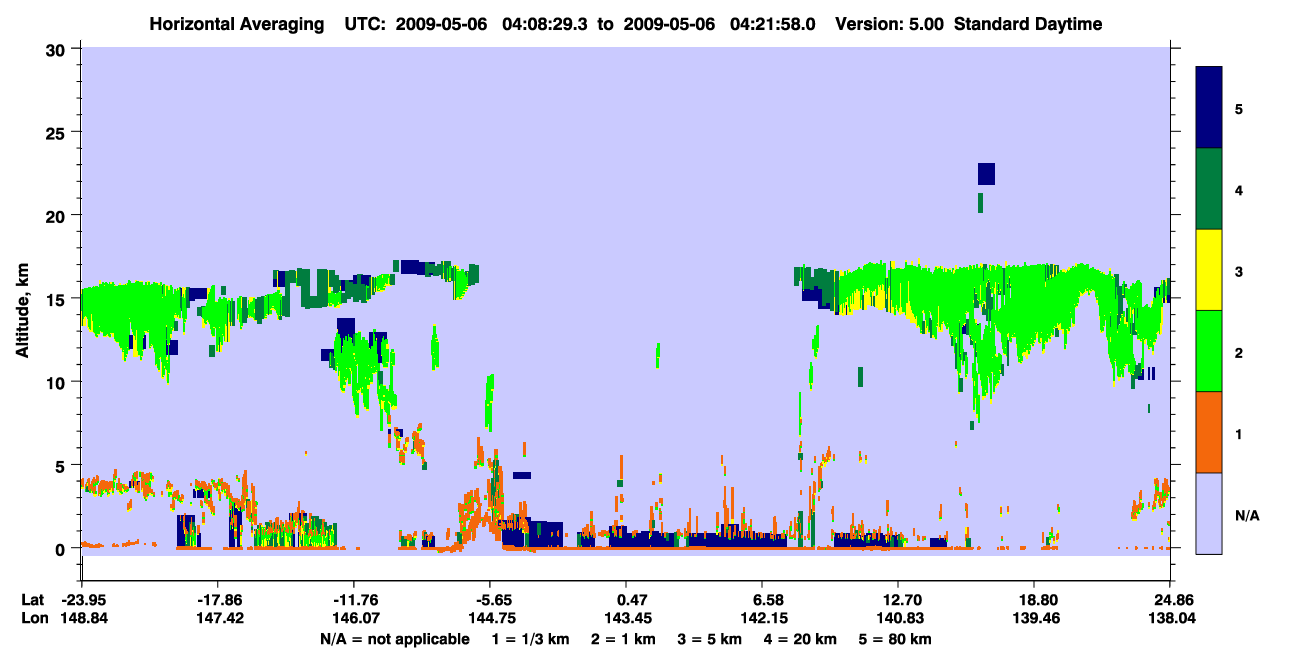Click the altitude tick label 20
1300x667 pixels.
click(56, 215)
